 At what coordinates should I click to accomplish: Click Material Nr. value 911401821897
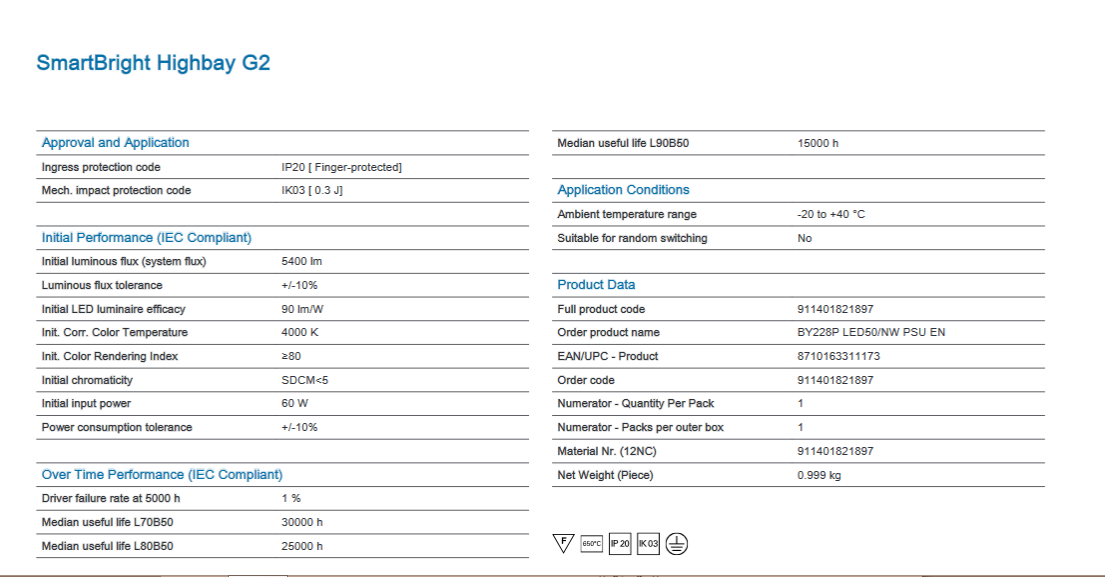(x=835, y=452)
